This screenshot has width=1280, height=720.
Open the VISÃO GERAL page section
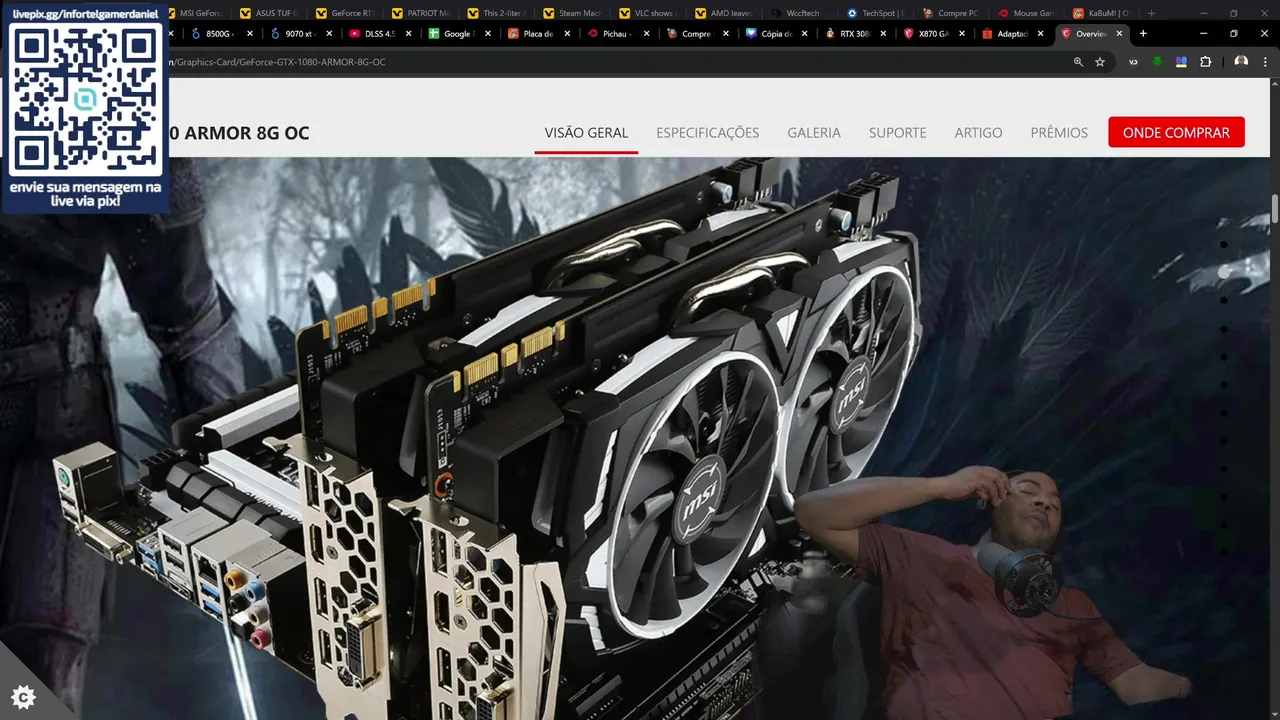[x=586, y=133]
